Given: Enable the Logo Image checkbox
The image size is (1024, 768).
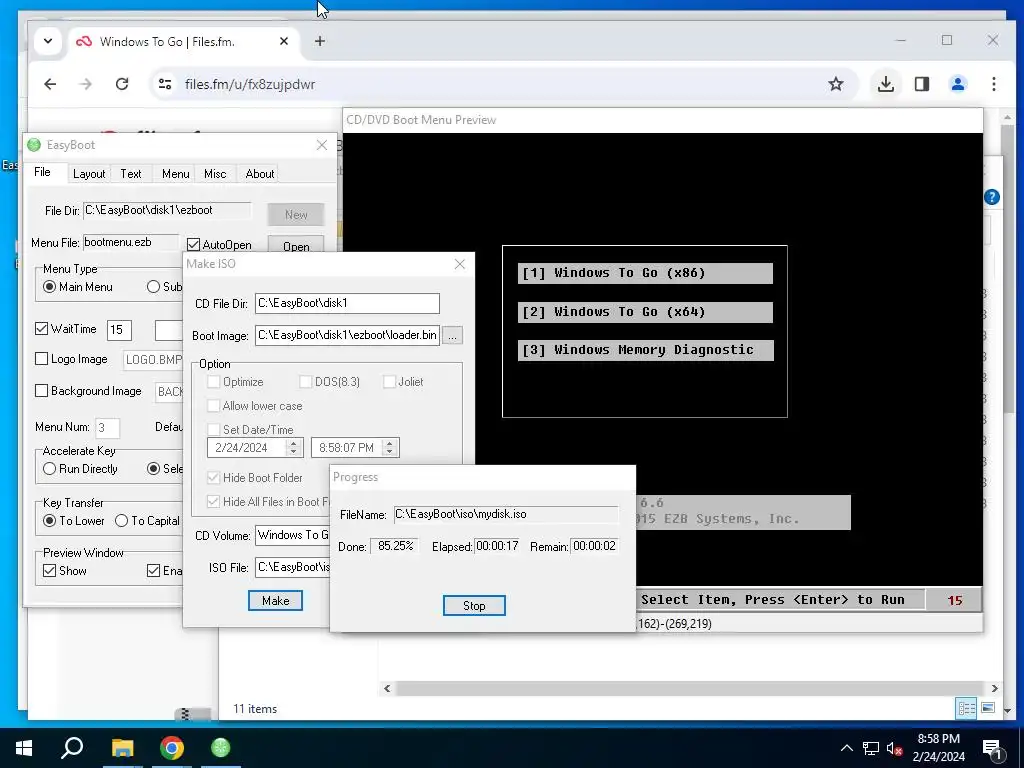Looking at the screenshot, I should [x=42, y=359].
